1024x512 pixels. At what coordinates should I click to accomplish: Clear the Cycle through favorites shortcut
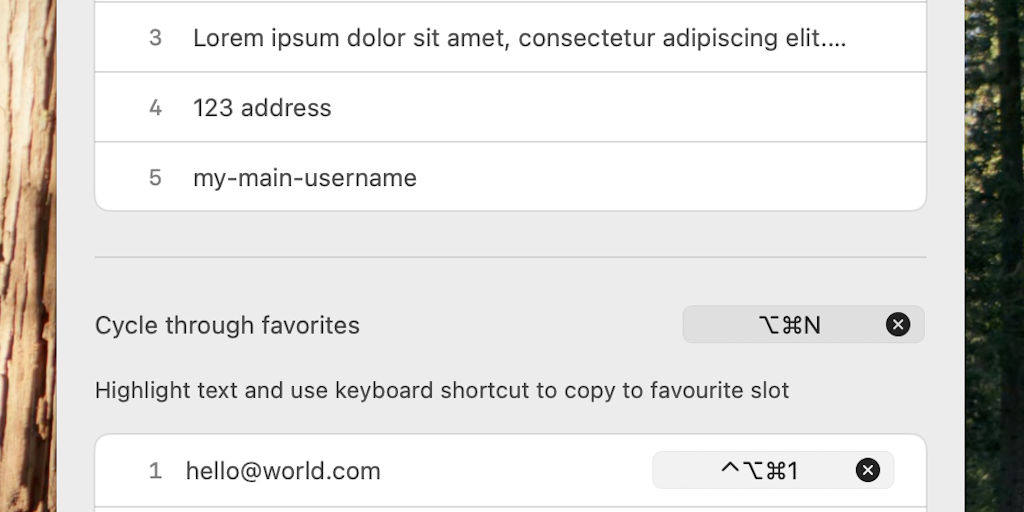coord(898,324)
